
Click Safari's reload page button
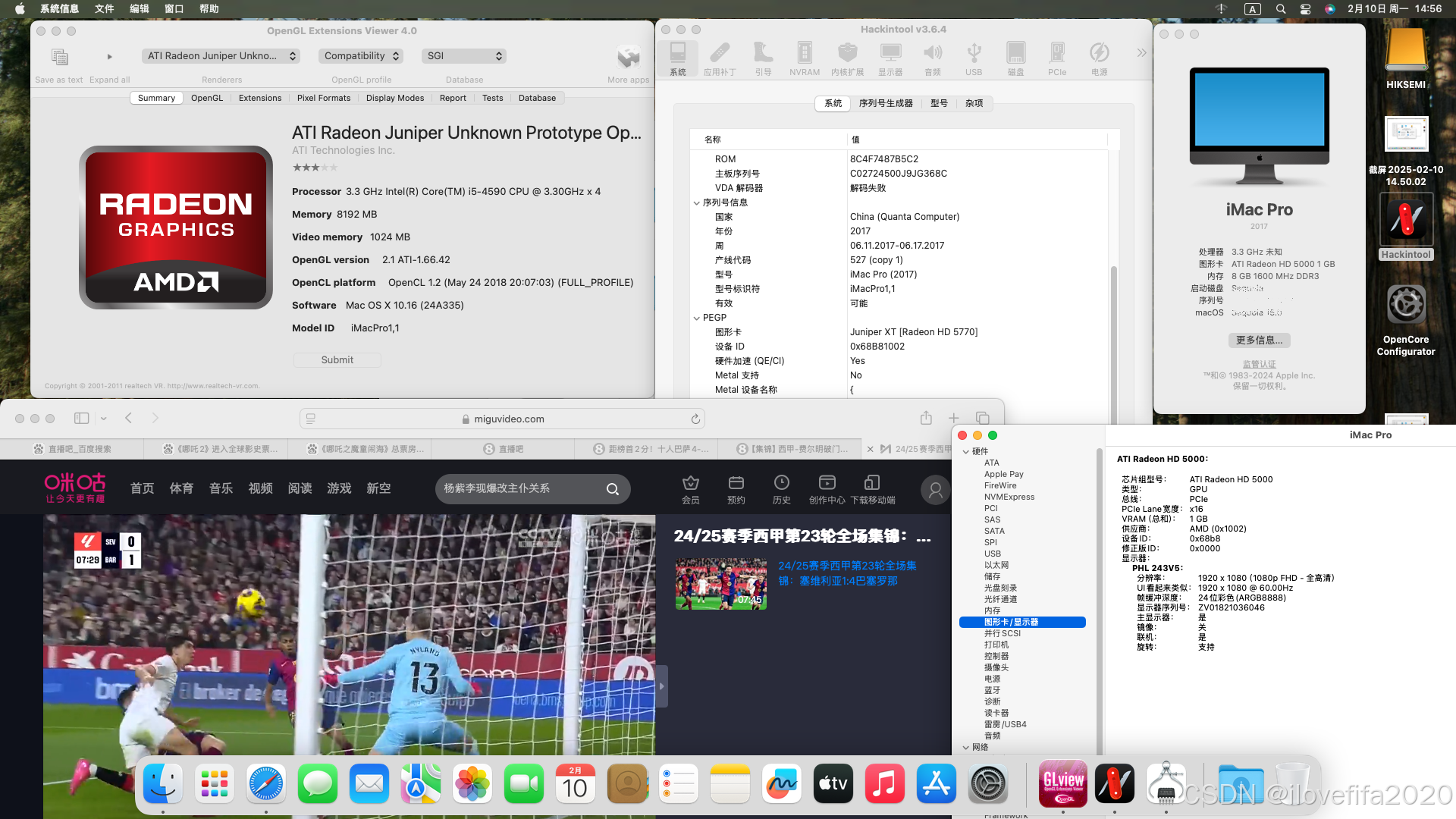click(x=695, y=419)
